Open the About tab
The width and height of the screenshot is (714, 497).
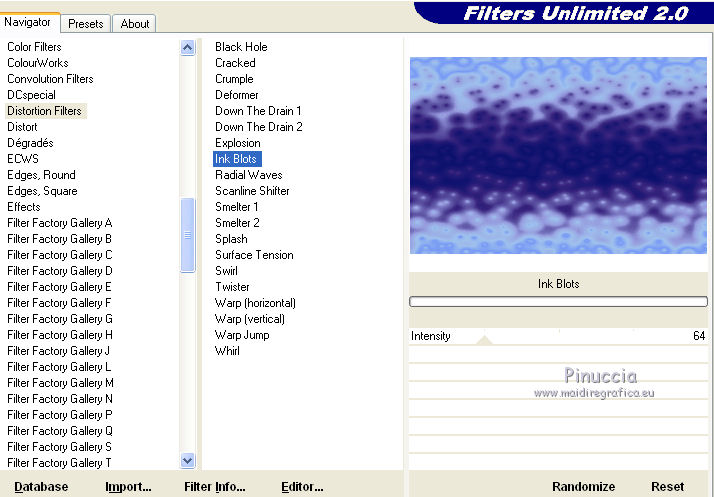click(134, 24)
